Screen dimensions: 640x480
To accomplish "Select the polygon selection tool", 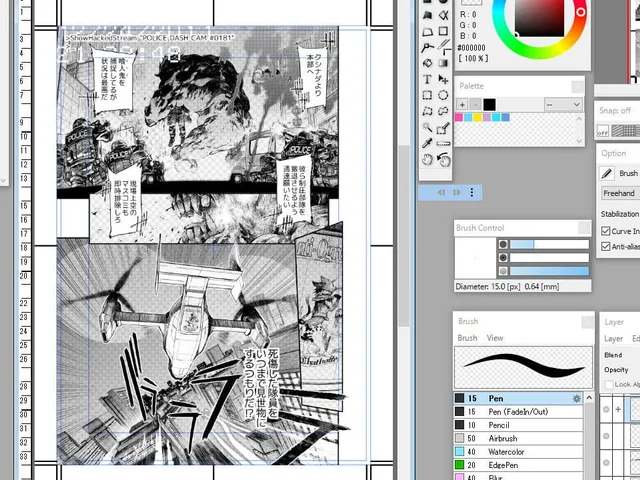I will (427, 111).
